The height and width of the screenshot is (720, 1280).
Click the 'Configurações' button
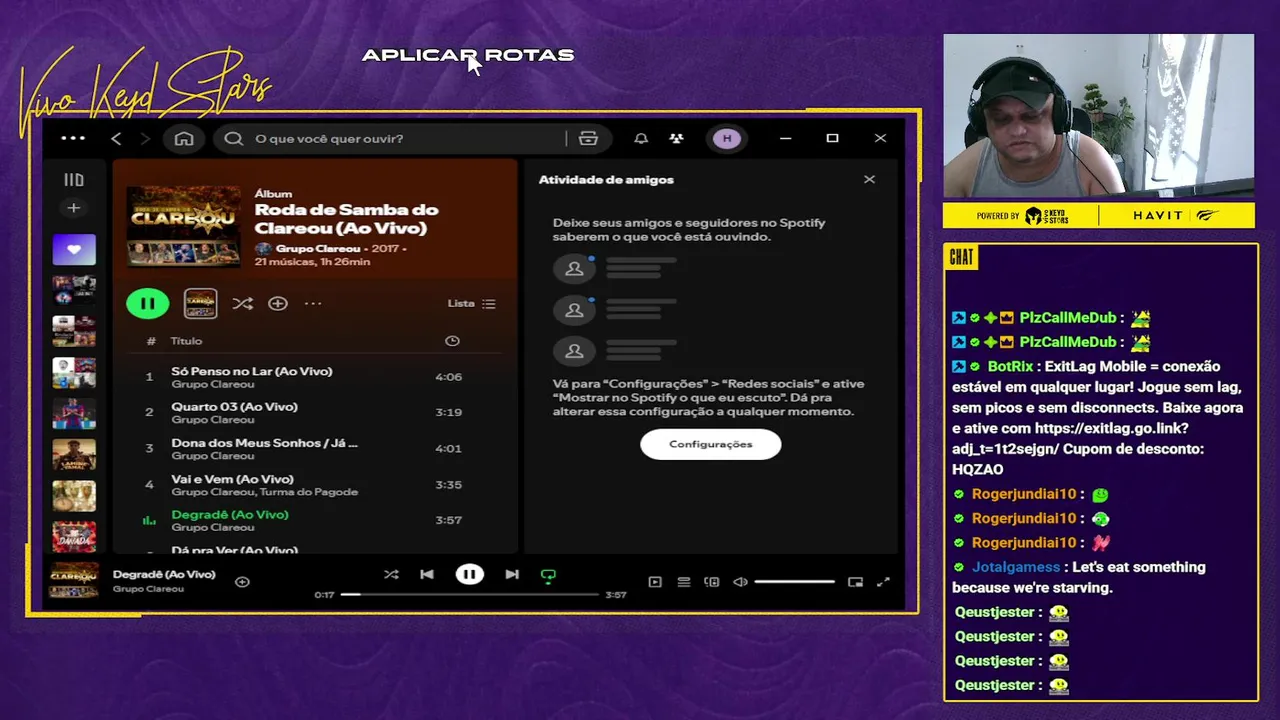click(x=711, y=444)
